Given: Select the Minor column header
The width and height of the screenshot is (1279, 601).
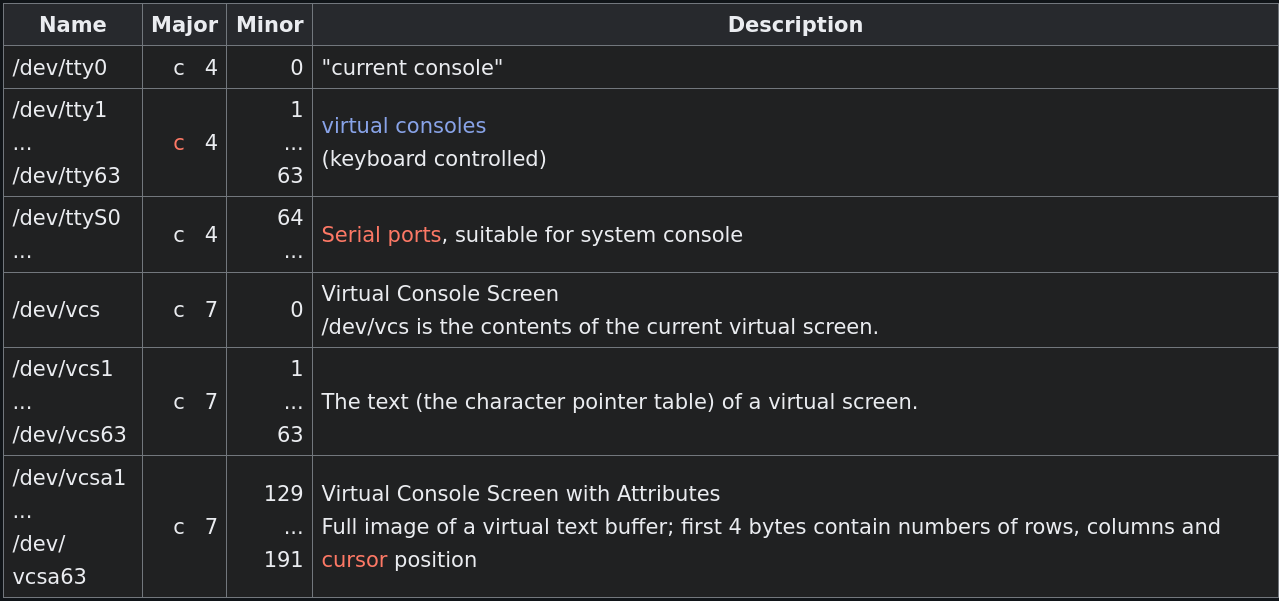Looking at the screenshot, I should tap(269, 25).
